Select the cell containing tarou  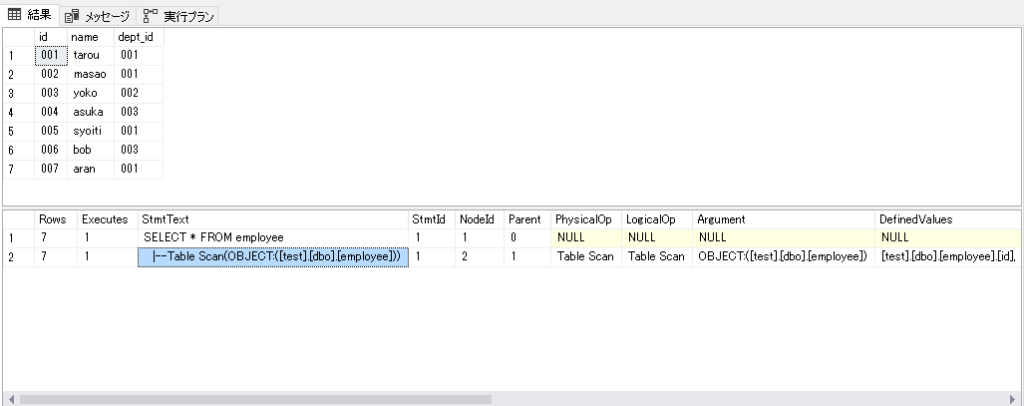coord(91,55)
